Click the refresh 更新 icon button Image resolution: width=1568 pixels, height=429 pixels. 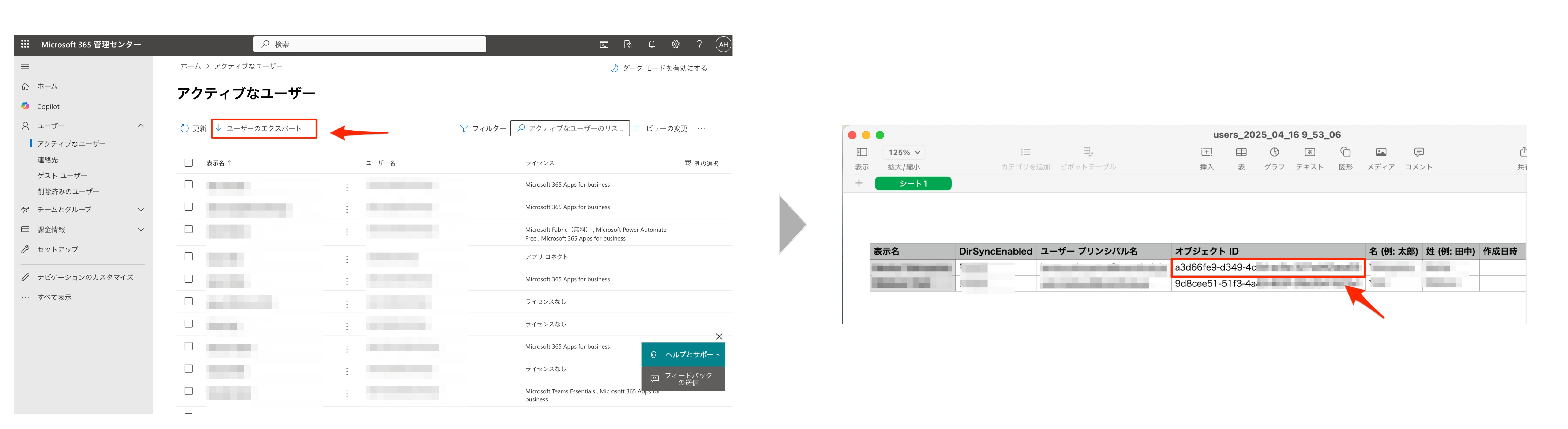click(x=194, y=128)
